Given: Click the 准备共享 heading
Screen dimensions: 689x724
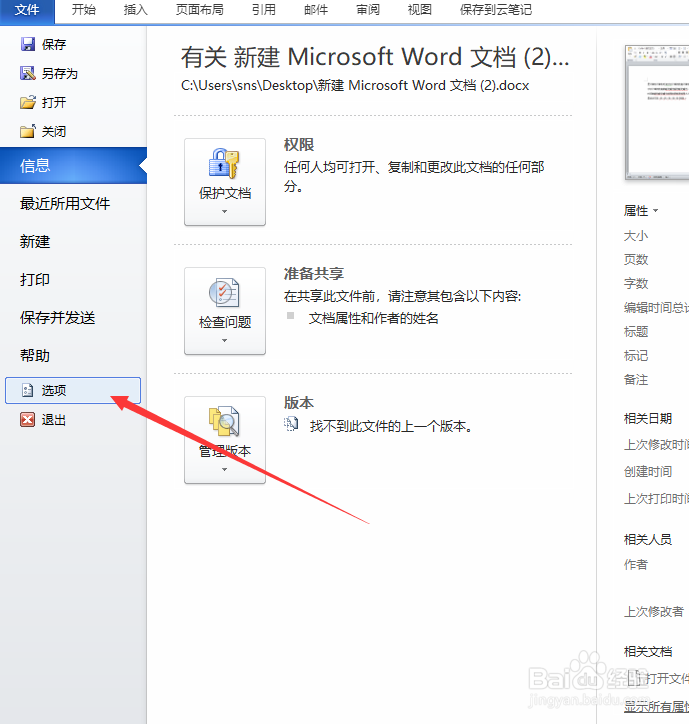Looking at the screenshot, I should pos(314,273).
